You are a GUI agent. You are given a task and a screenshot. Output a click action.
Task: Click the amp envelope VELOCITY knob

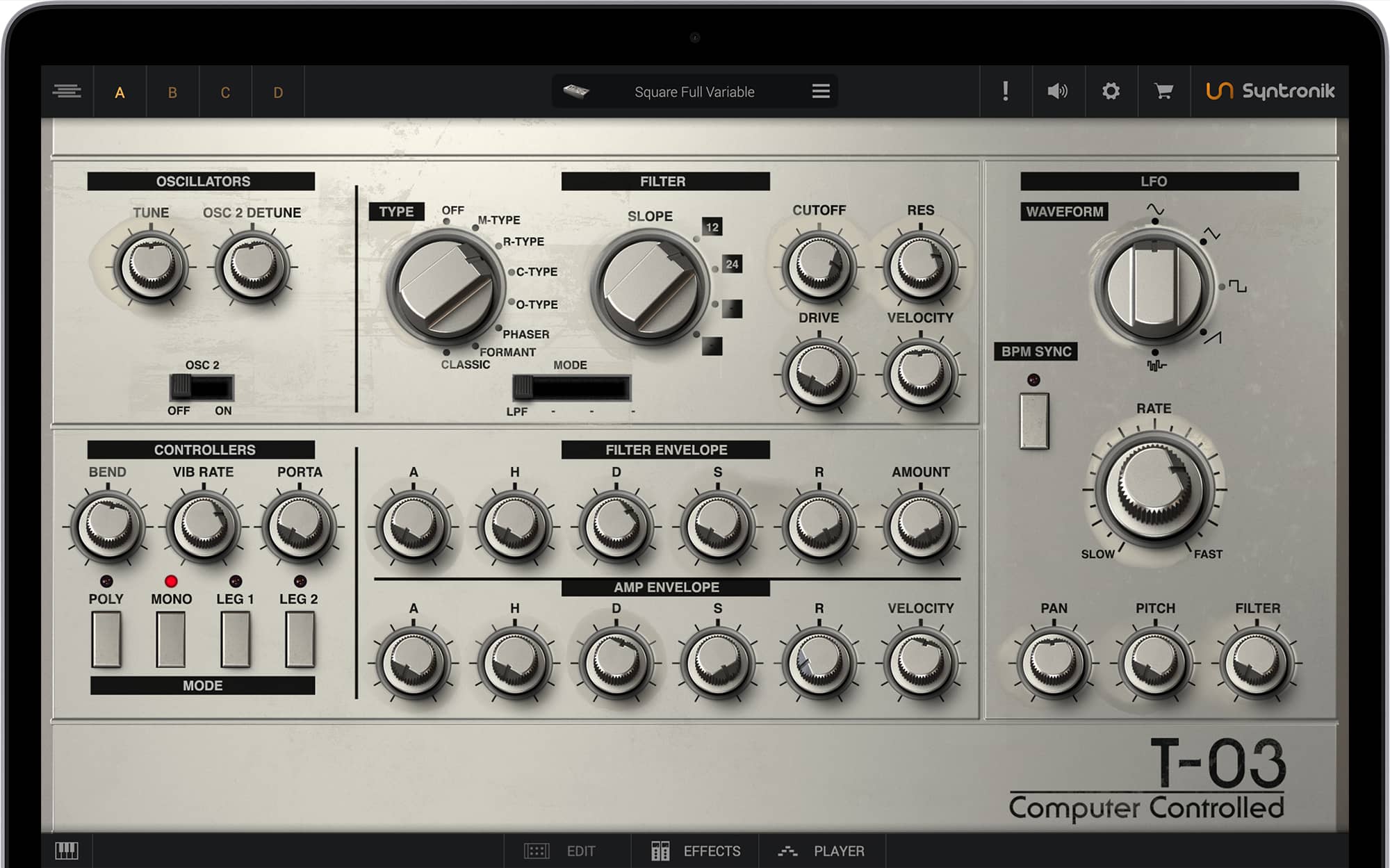coord(920,664)
